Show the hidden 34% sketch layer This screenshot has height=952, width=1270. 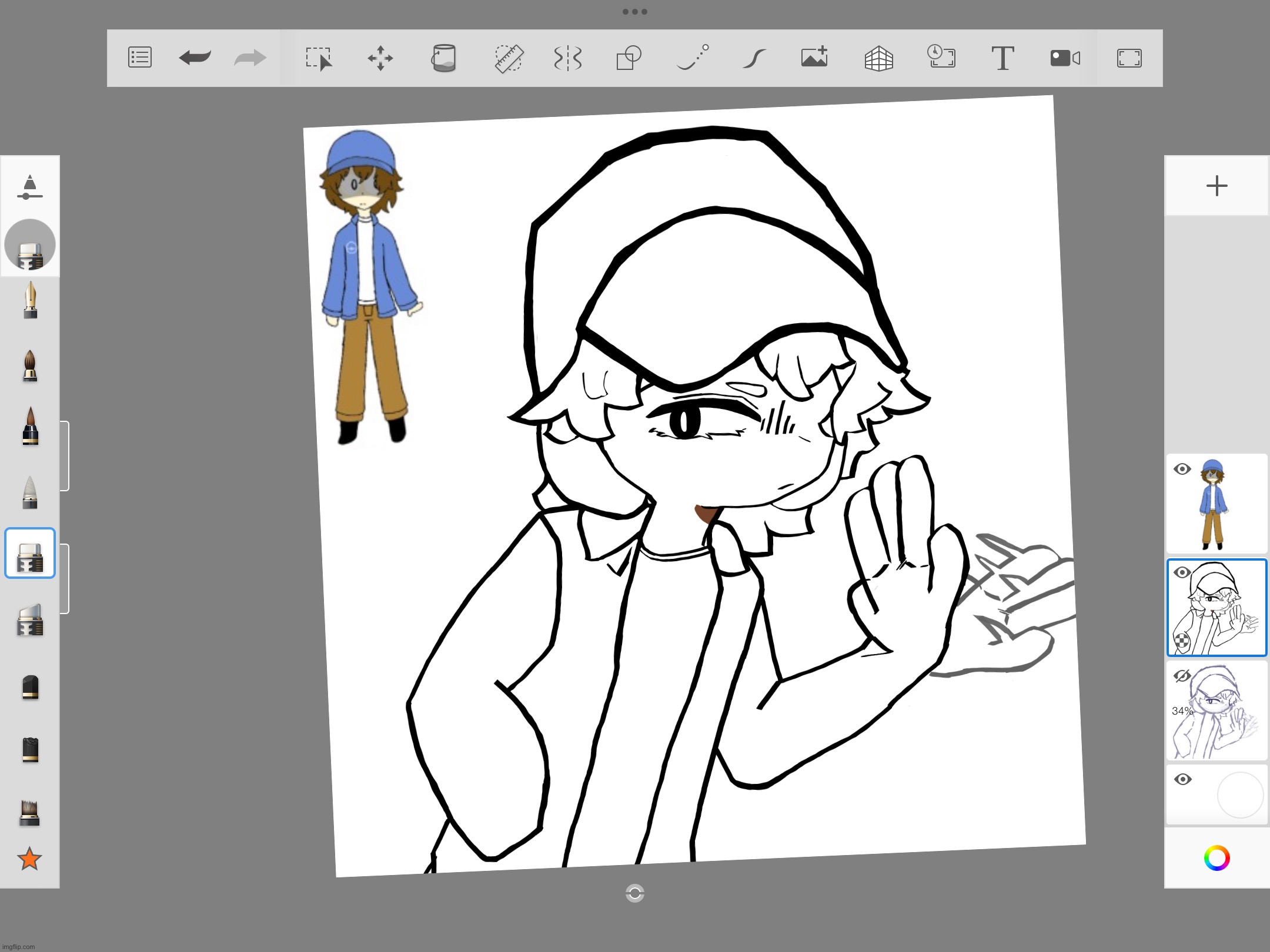[x=1182, y=676]
